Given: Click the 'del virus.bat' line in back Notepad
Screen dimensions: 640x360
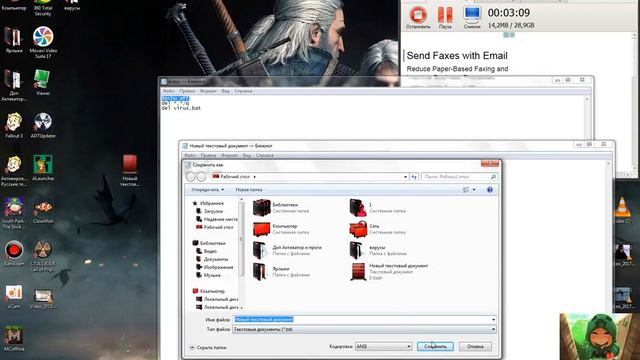Looking at the screenshot, I should click(x=181, y=108).
